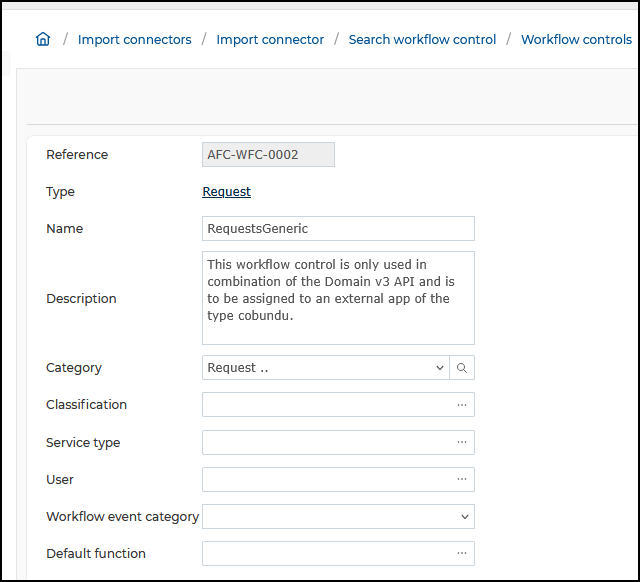Screen dimensions: 640x582
Task: Click the Service type input field
Action: click(338, 442)
